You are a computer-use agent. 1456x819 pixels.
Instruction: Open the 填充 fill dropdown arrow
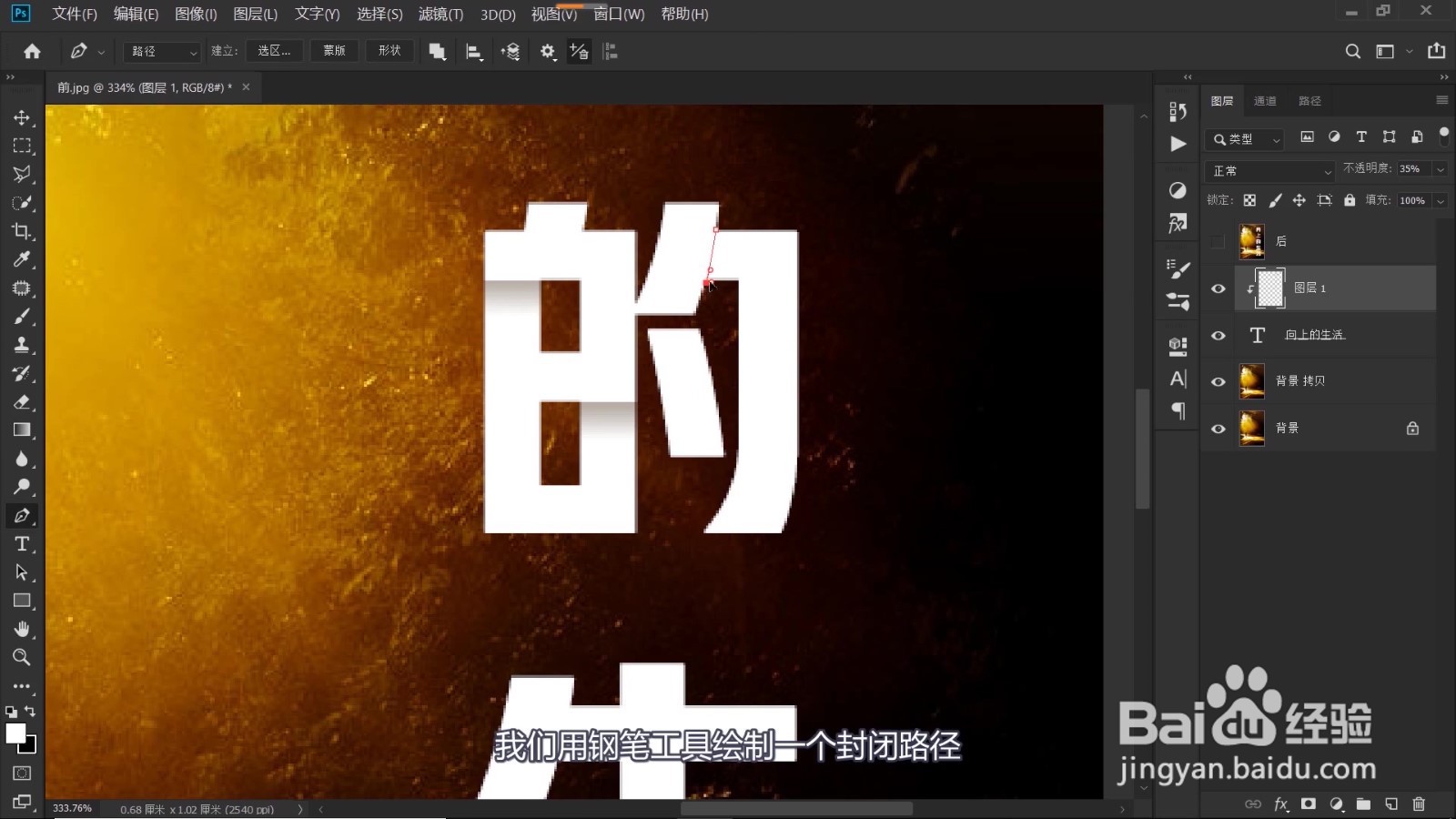(x=1441, y=200)
